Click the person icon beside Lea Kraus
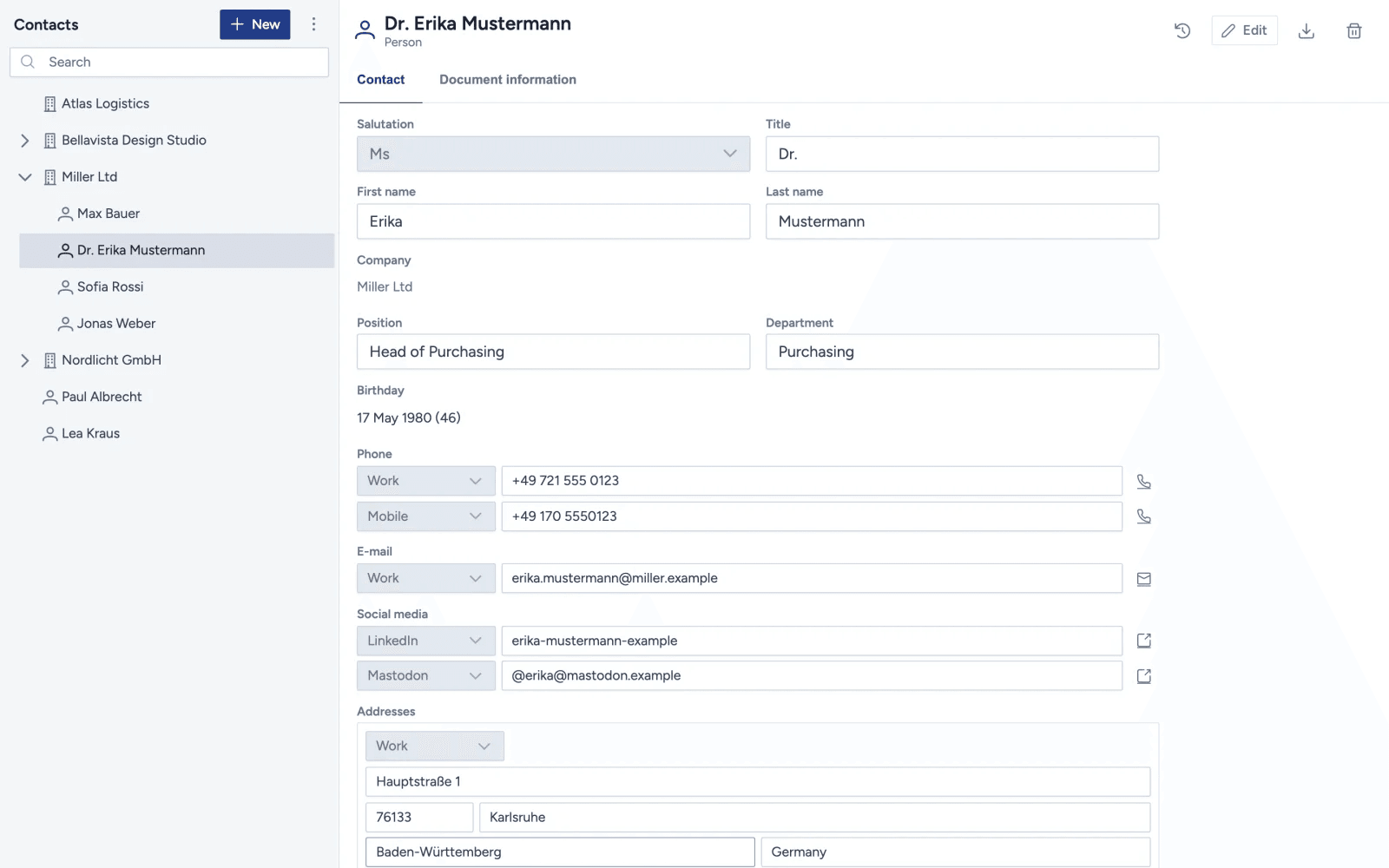The image size is (1389, 868). tap(50, 434)
